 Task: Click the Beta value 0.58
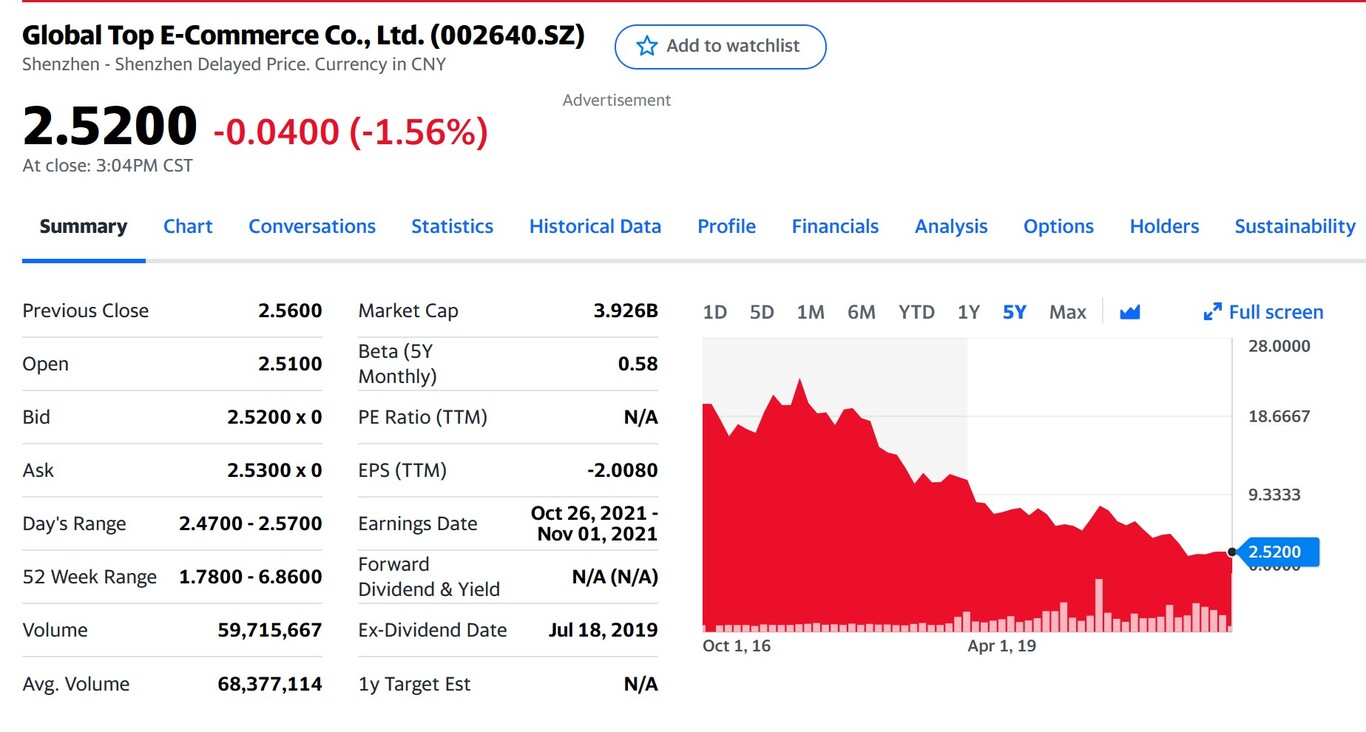click(x=638, y=364)
